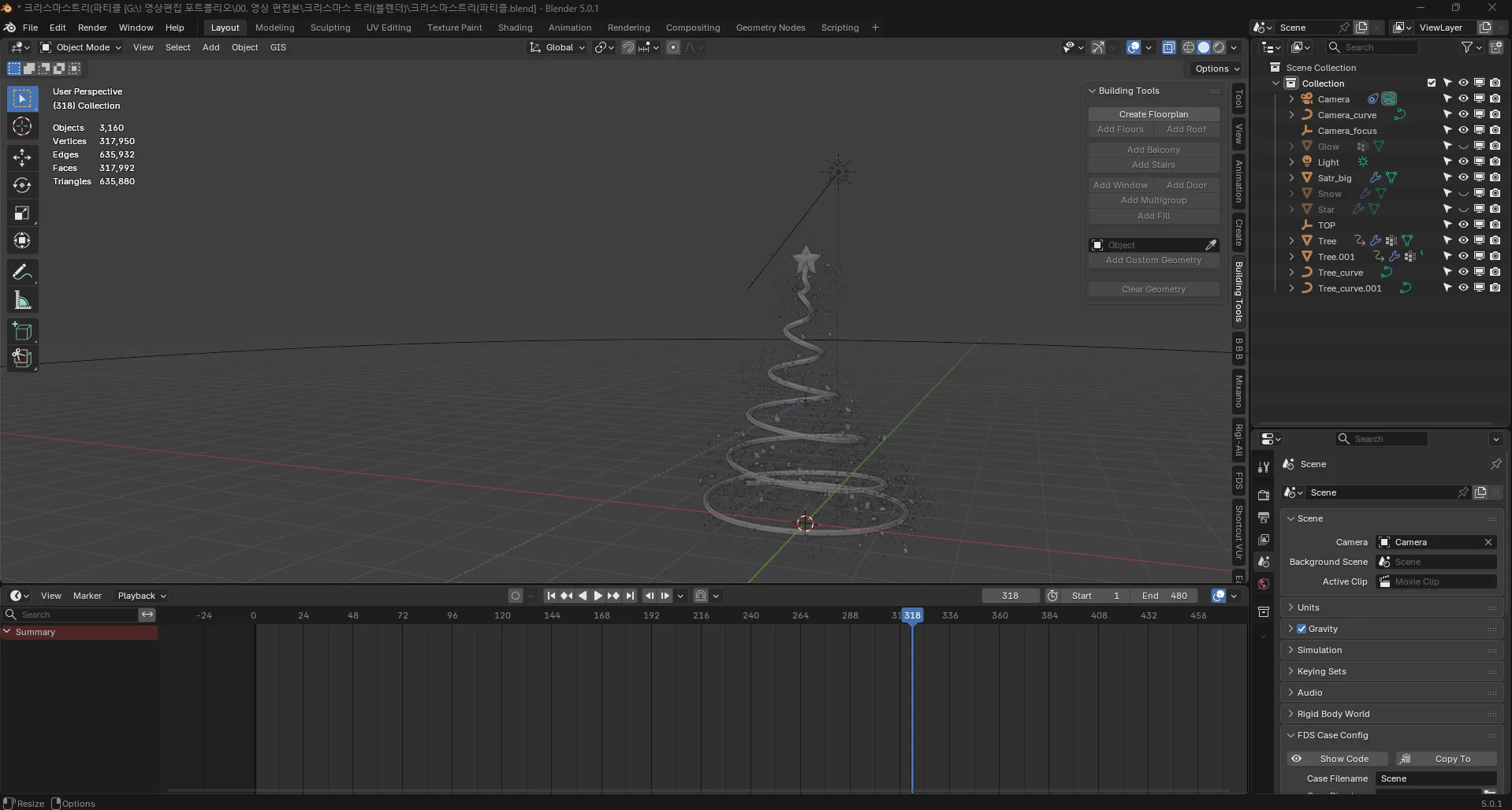Pick the Add Cube tool
The image size is (1512, 810).
pyautogui.click(x=22, y=332)
